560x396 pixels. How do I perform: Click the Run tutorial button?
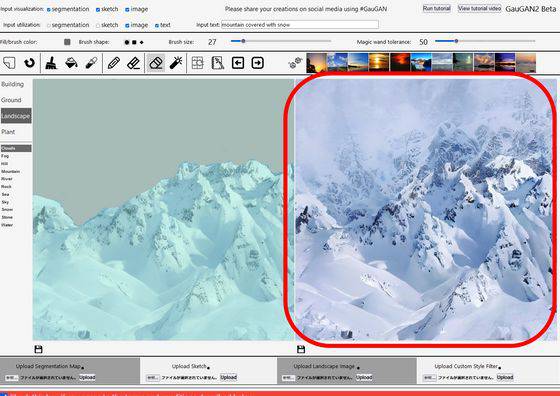(436, 8)
